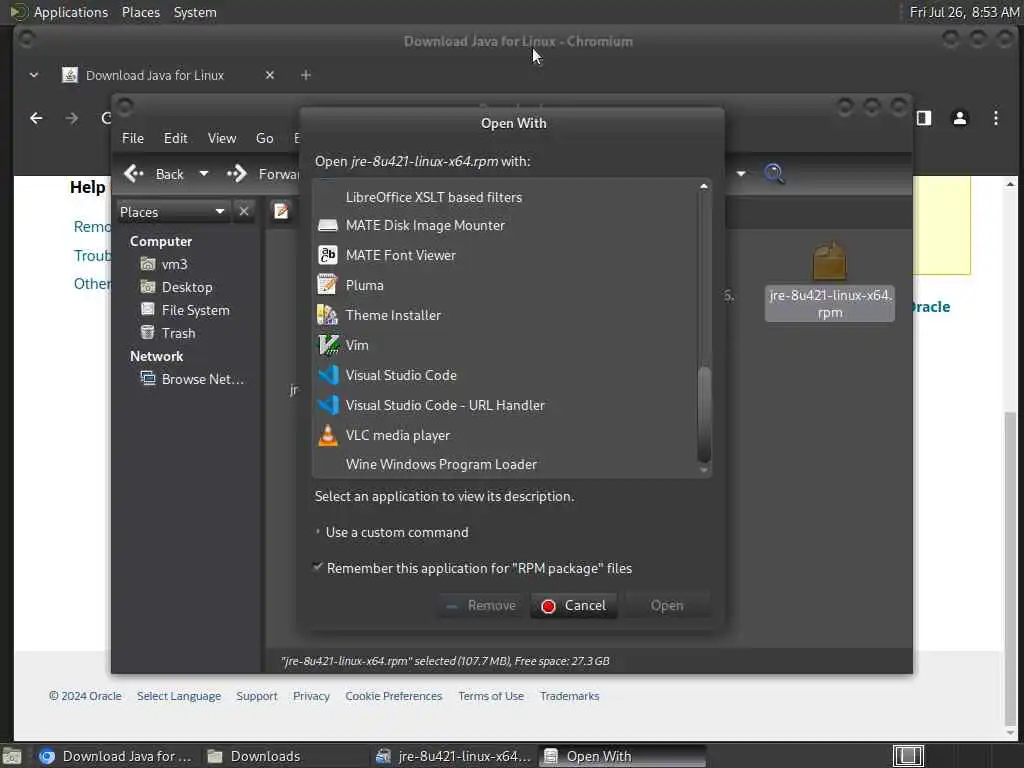Image resolution: width=1024 pixels, height=768 pixels.
Task: Click scrollbar down arrow in application list
Action: click(x=703, y=470)
